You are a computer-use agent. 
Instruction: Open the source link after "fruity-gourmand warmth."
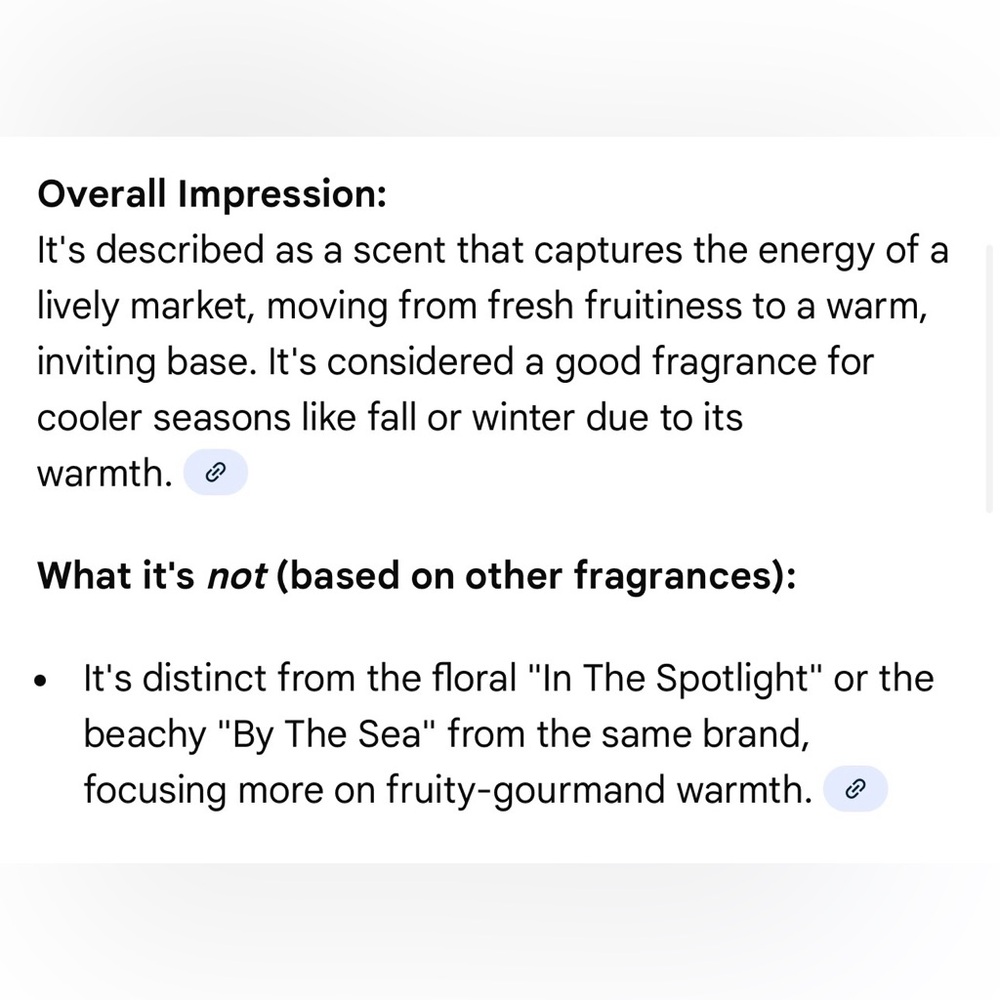(855, 789)
